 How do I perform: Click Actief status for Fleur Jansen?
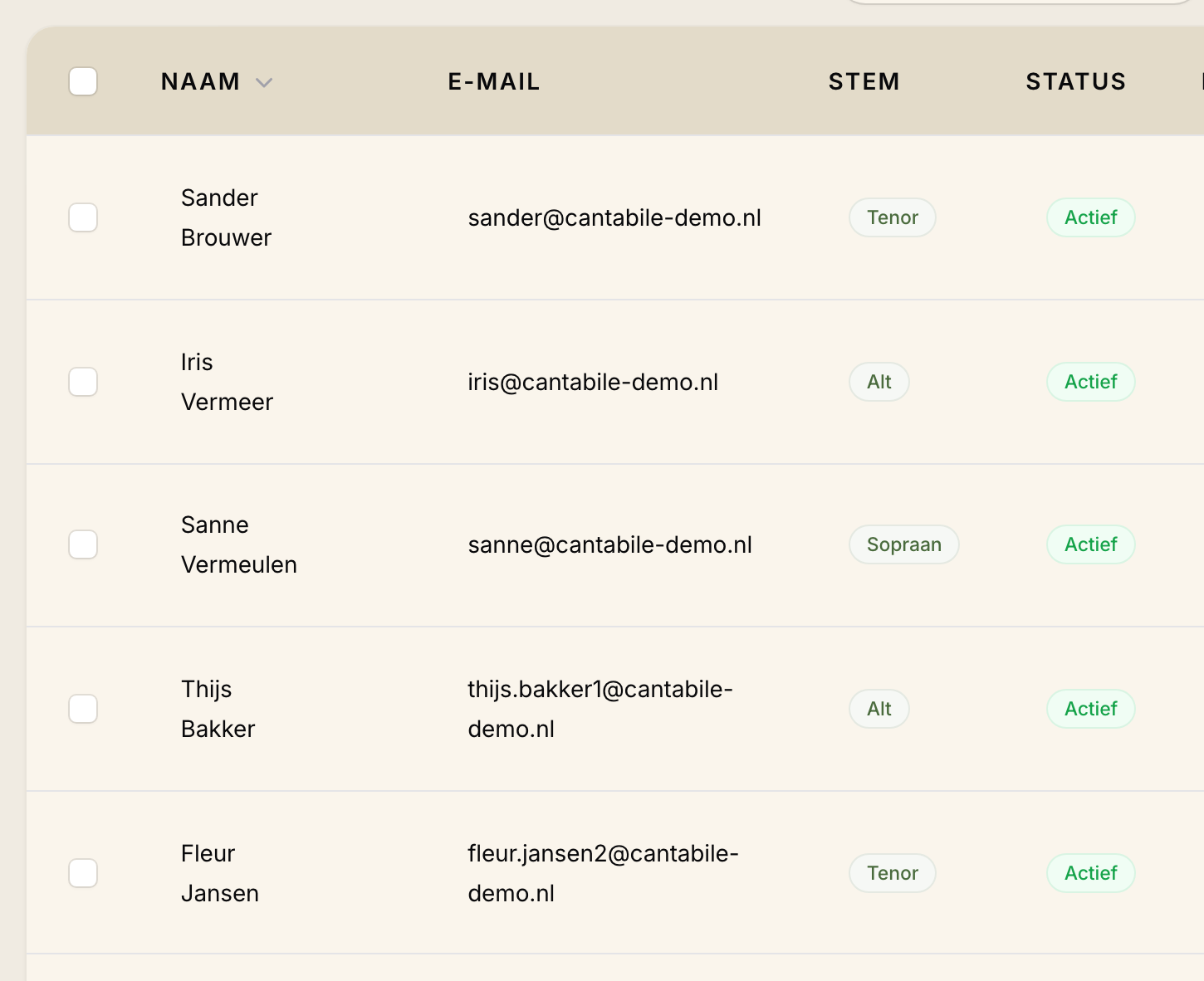click(x=1091, y=873)
